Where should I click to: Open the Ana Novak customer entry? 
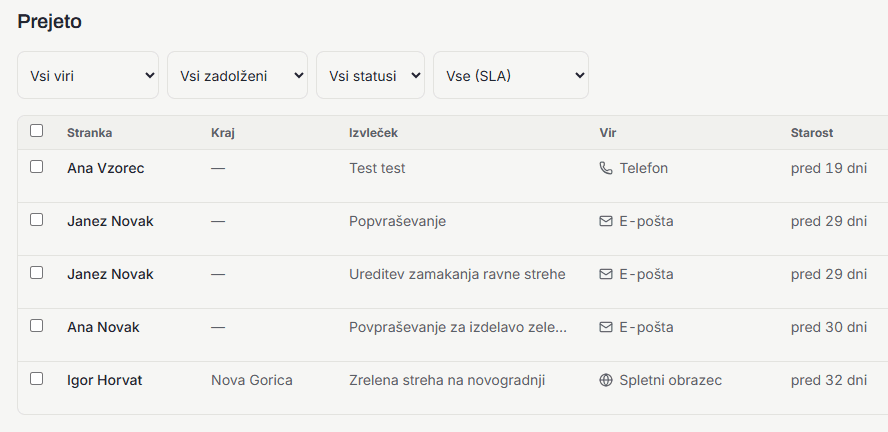click(103, 327)
